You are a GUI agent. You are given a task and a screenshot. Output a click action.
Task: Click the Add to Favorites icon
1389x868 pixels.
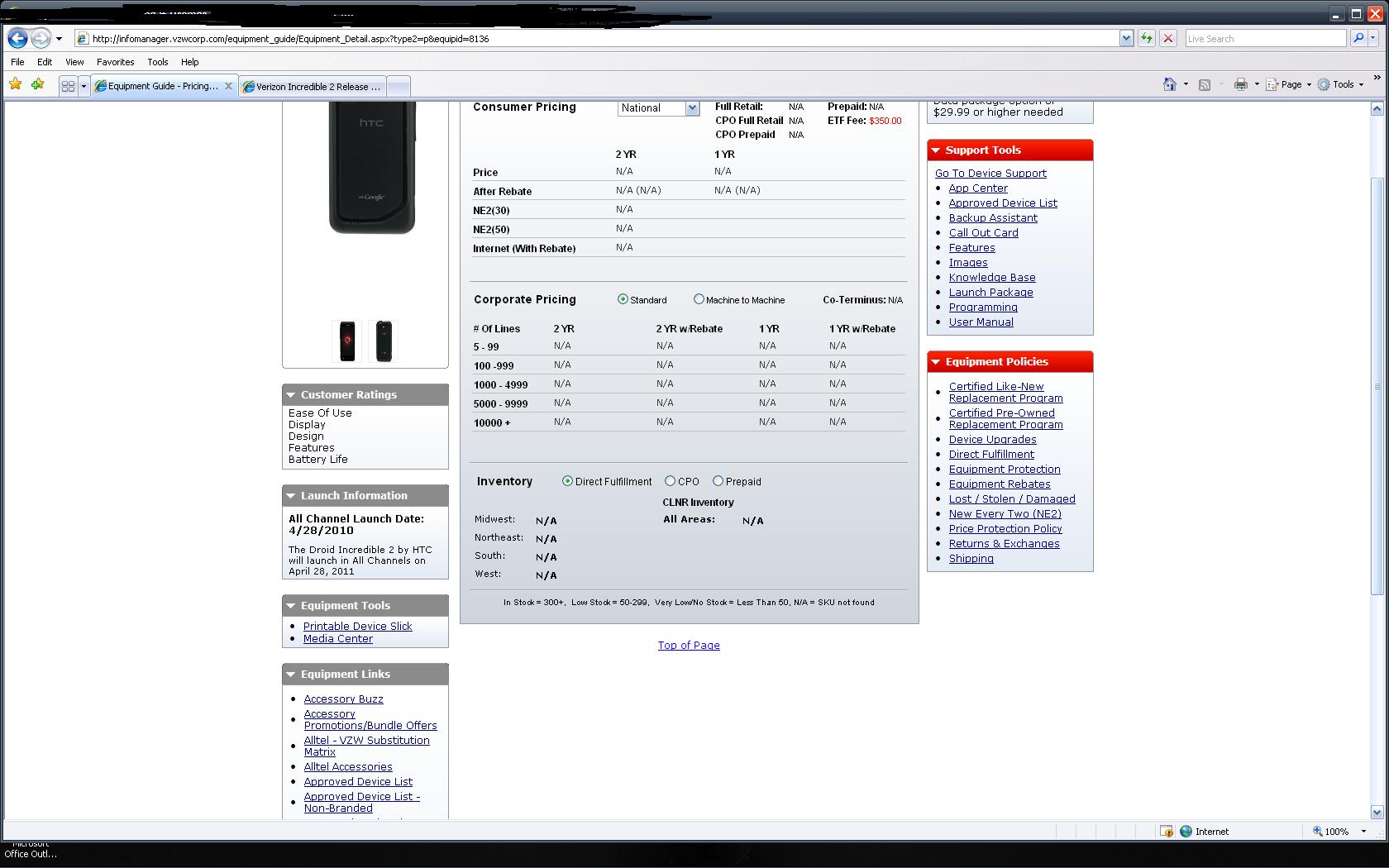coord(37,84)
